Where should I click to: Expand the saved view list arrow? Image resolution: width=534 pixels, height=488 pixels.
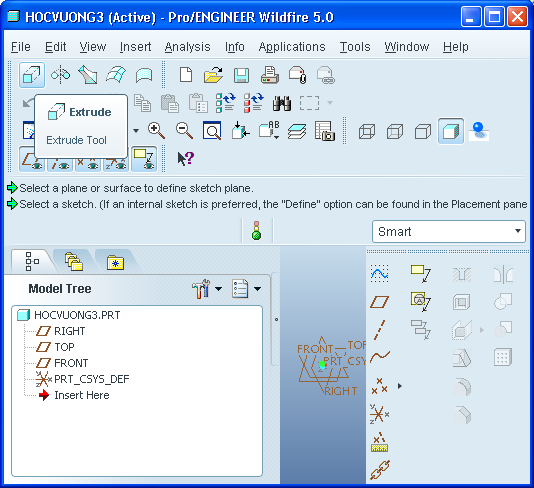(x=136, y=131)
